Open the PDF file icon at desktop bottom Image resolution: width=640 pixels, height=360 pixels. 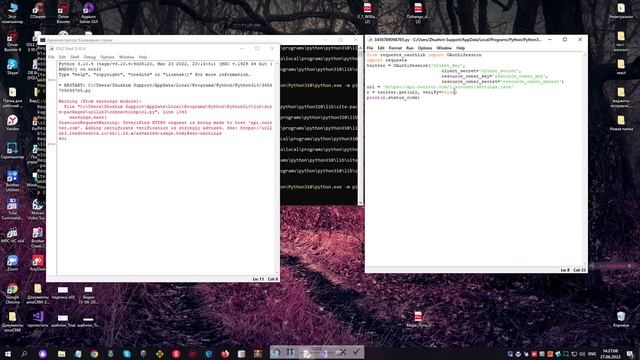[x=418, y=319]
